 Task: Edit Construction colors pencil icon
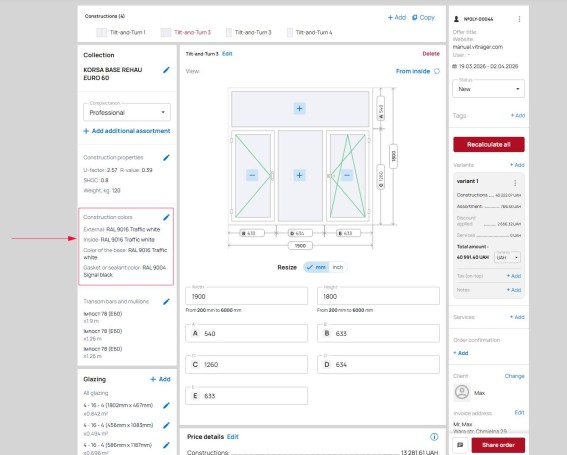coord(166,217)
